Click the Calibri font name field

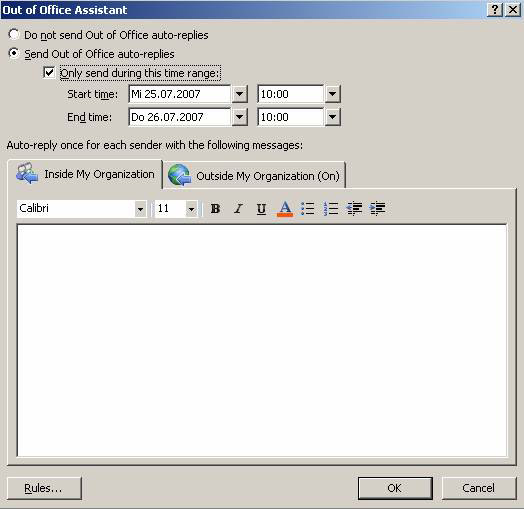pyautogui.click(x=76, y=209)
